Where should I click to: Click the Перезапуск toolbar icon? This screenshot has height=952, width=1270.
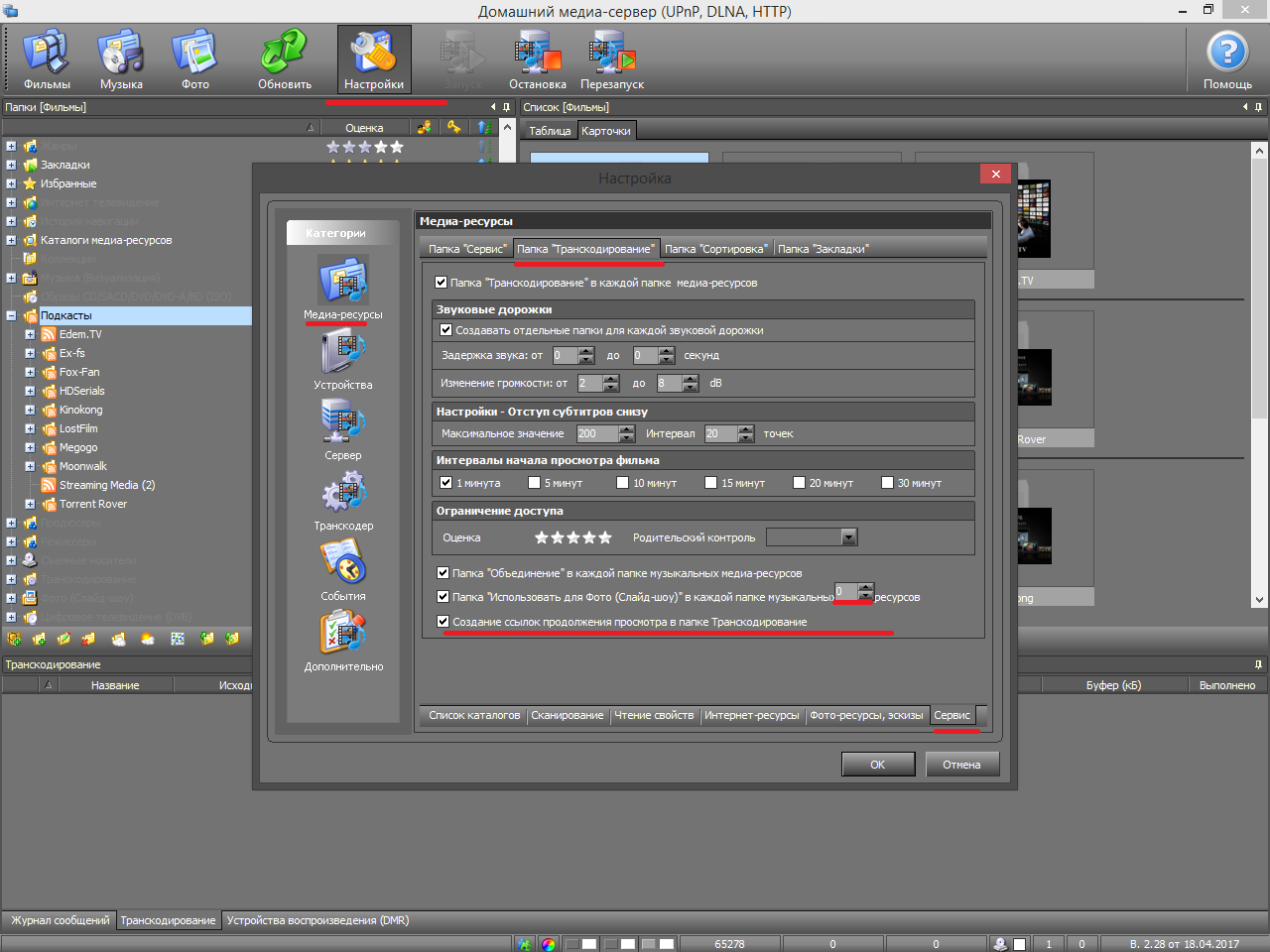tap(612, 59)
